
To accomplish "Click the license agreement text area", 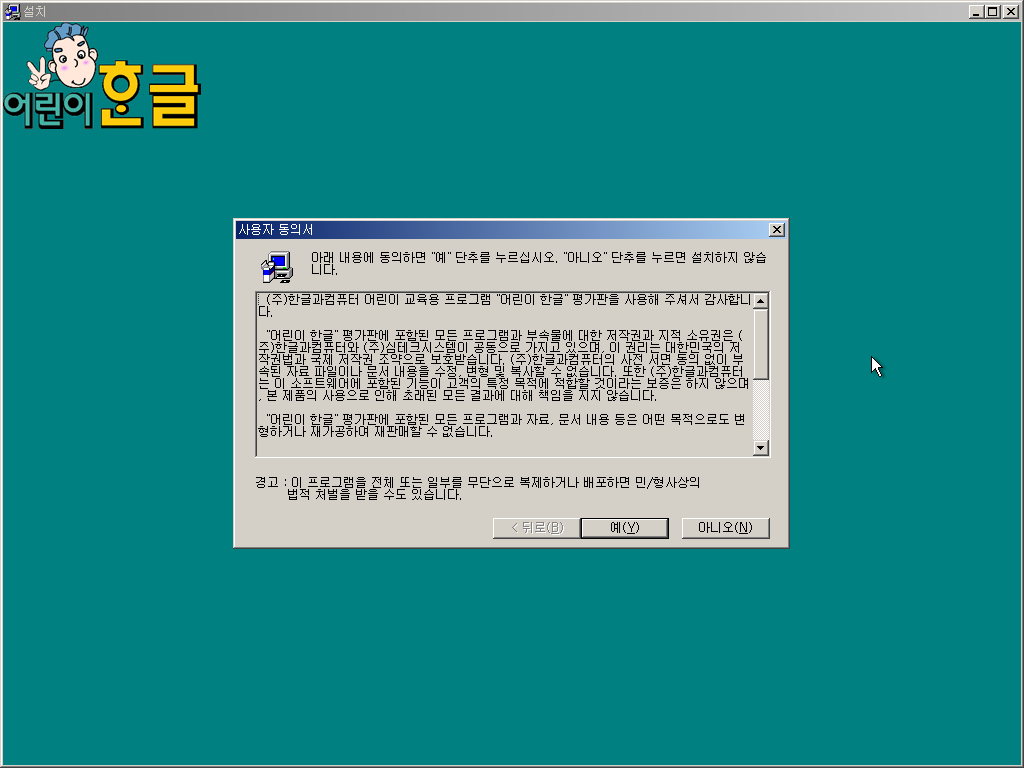I will (504, 375).
